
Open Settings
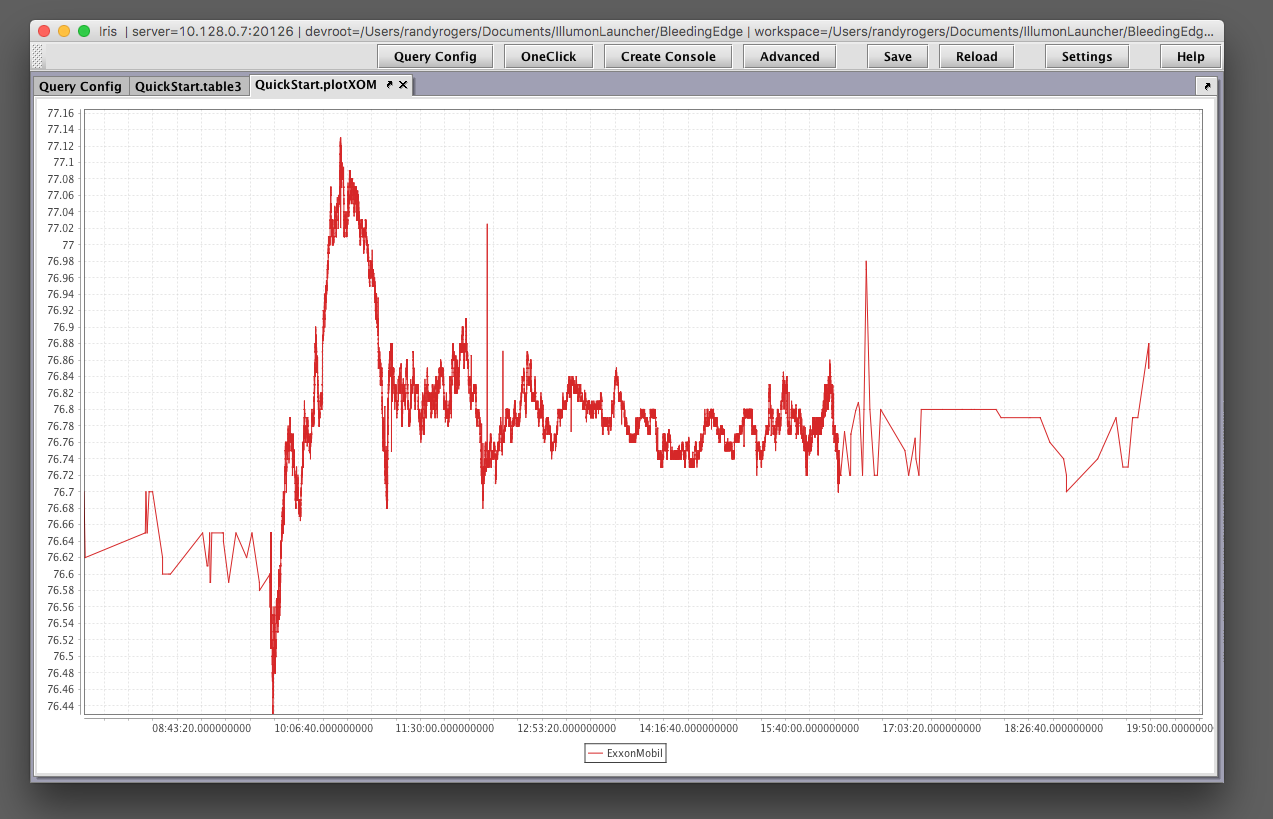[1086, 56]
